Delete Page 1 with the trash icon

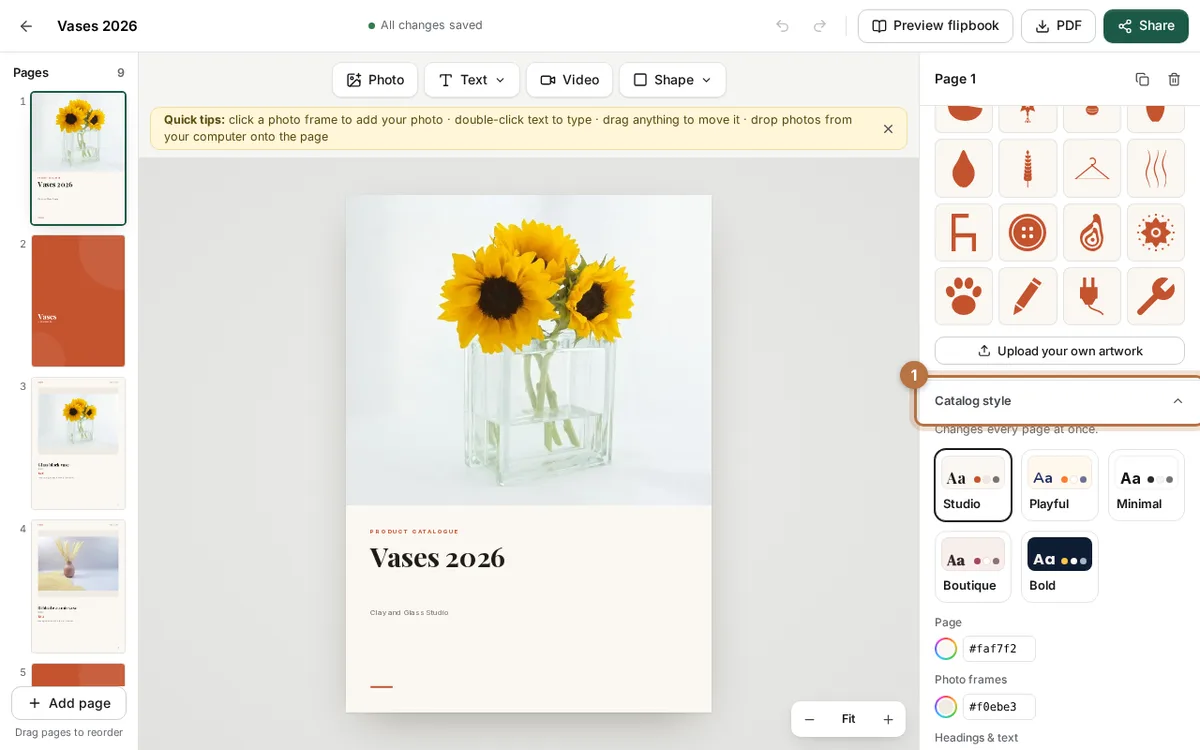(1174, 79)
